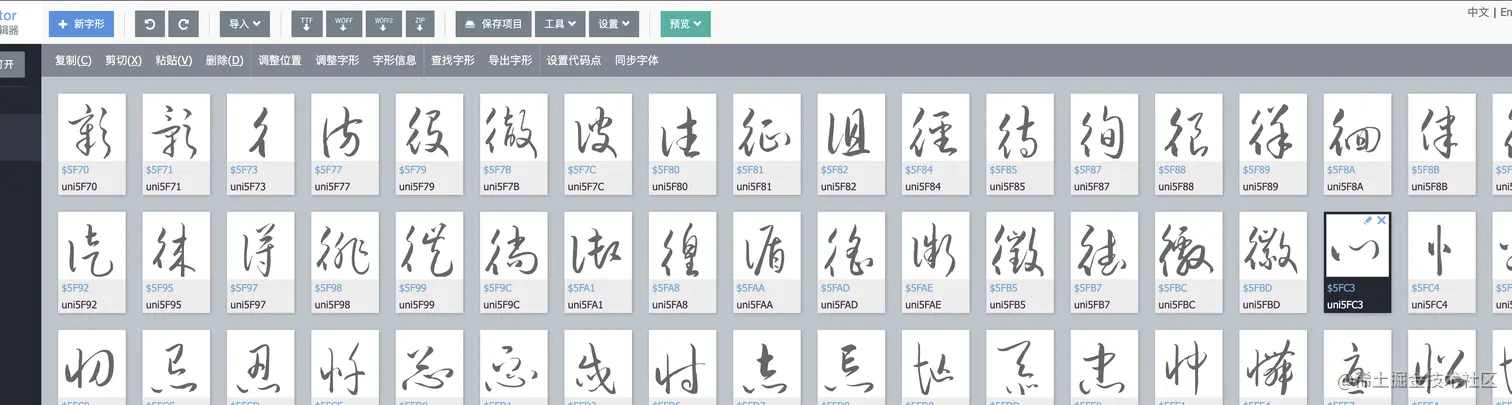
Task: Choose 复制(C) in the command bar
Action: 73,60
